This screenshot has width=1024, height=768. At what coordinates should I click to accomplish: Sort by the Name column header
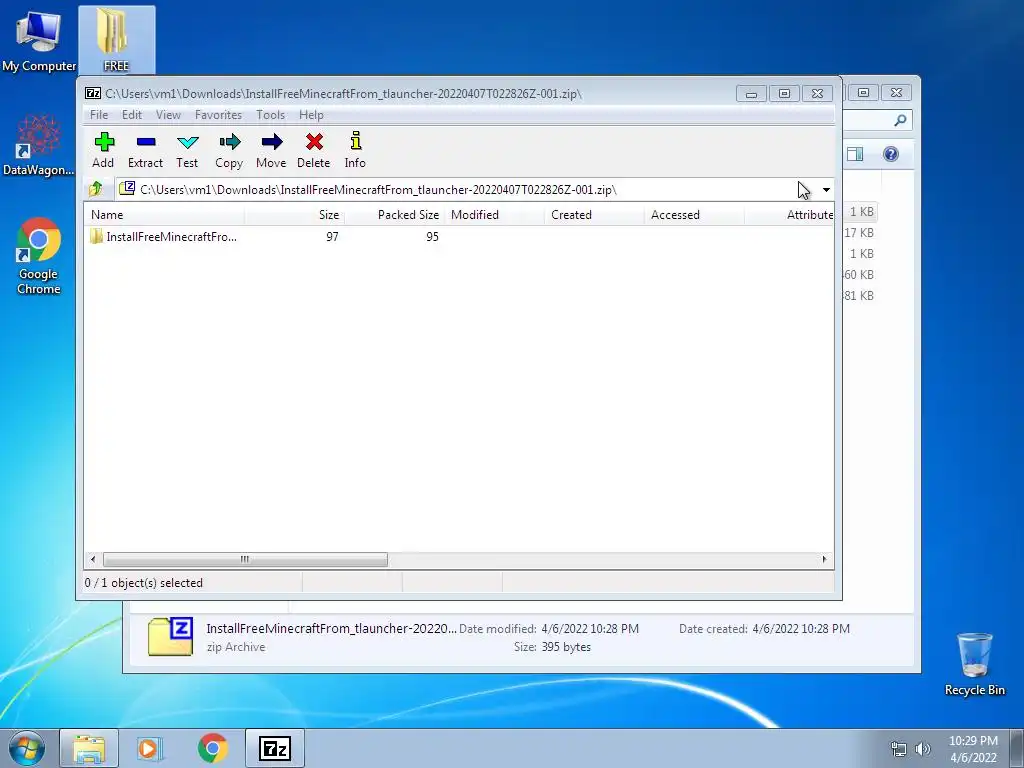pos(164,215)
